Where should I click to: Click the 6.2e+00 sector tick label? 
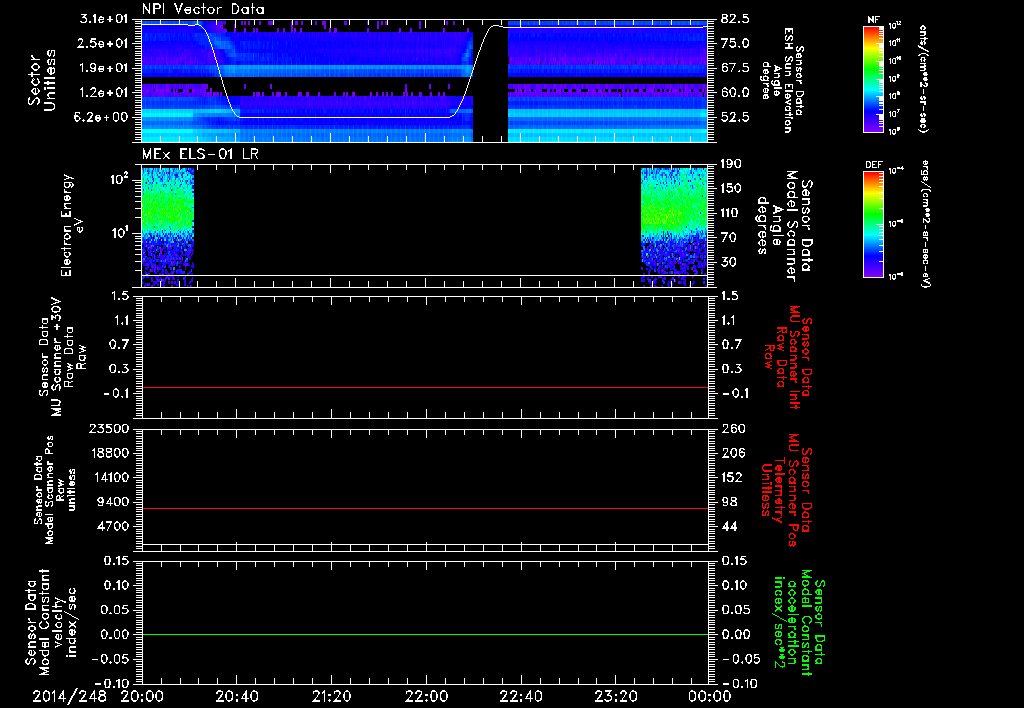pos(103,117)
